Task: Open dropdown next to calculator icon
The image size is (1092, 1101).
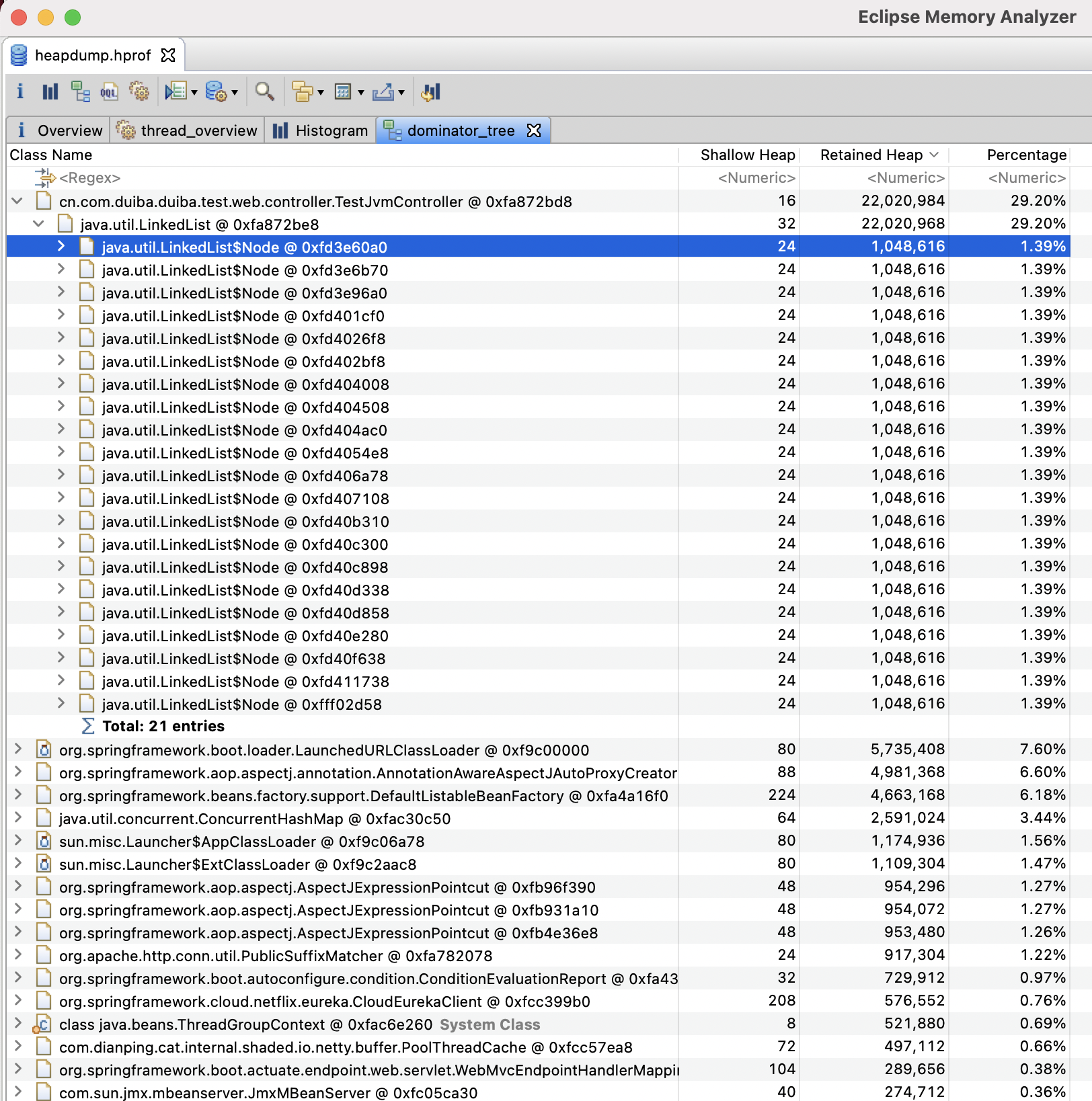Action: pyautogui.click(x=361, y=92)
